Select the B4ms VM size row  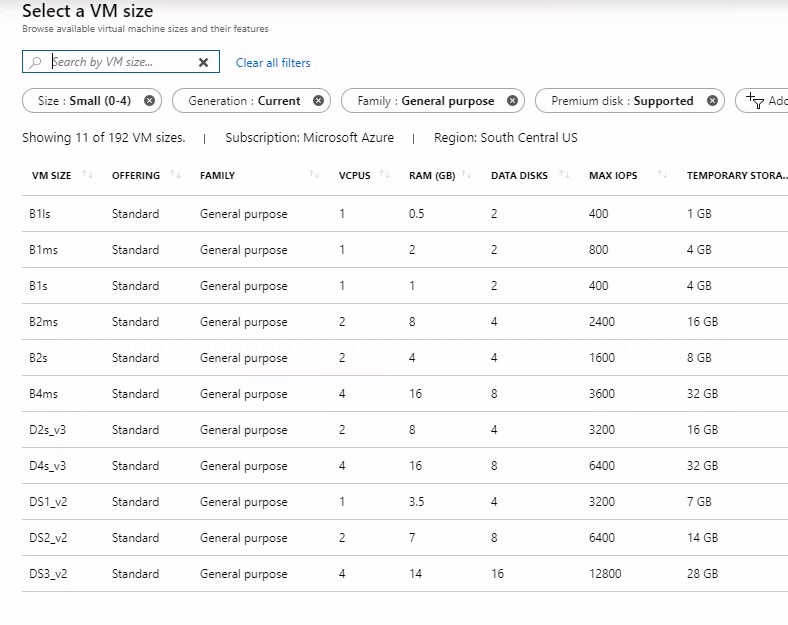tap(405, 394)
